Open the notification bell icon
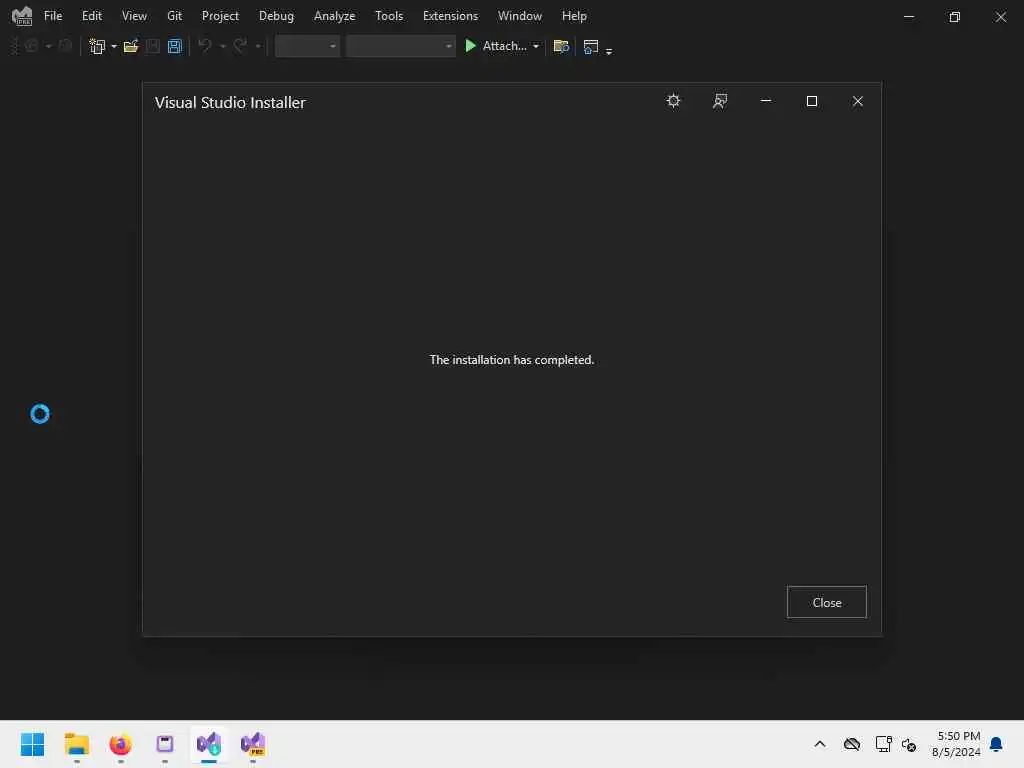Image resolution: width=1024 pixels, height=768 pixels. coord(996,744)
